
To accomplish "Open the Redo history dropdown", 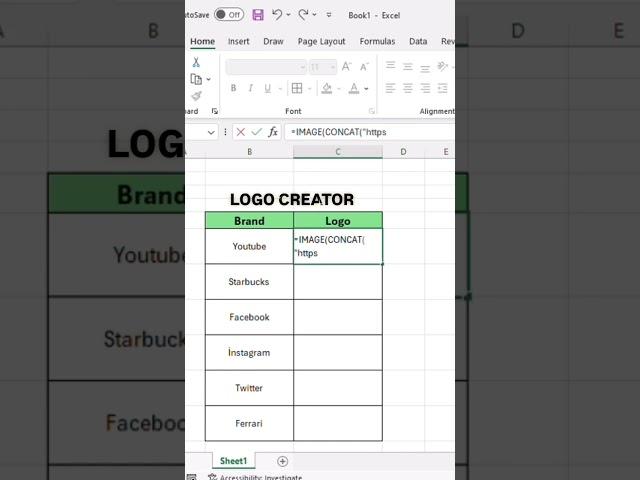I will (x=314, y=15).
